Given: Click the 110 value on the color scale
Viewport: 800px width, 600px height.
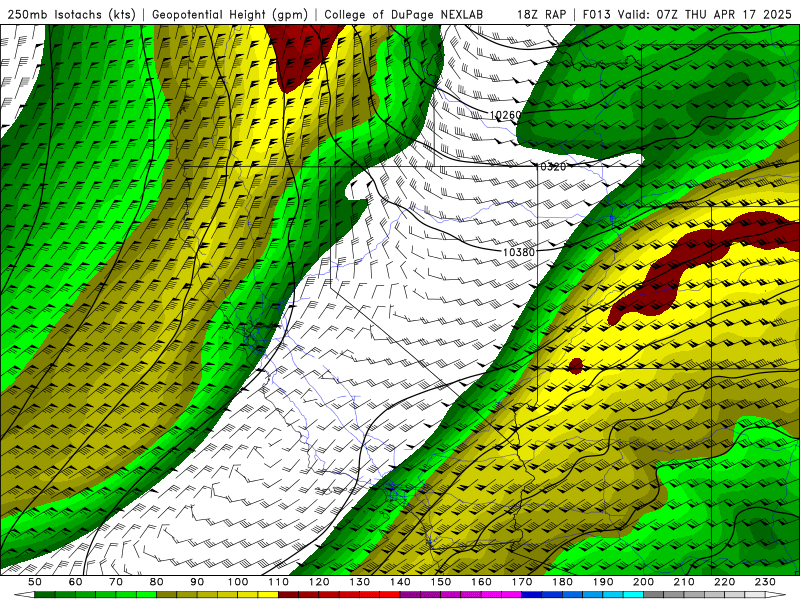Looking at the screenshot, I should 279,582.
